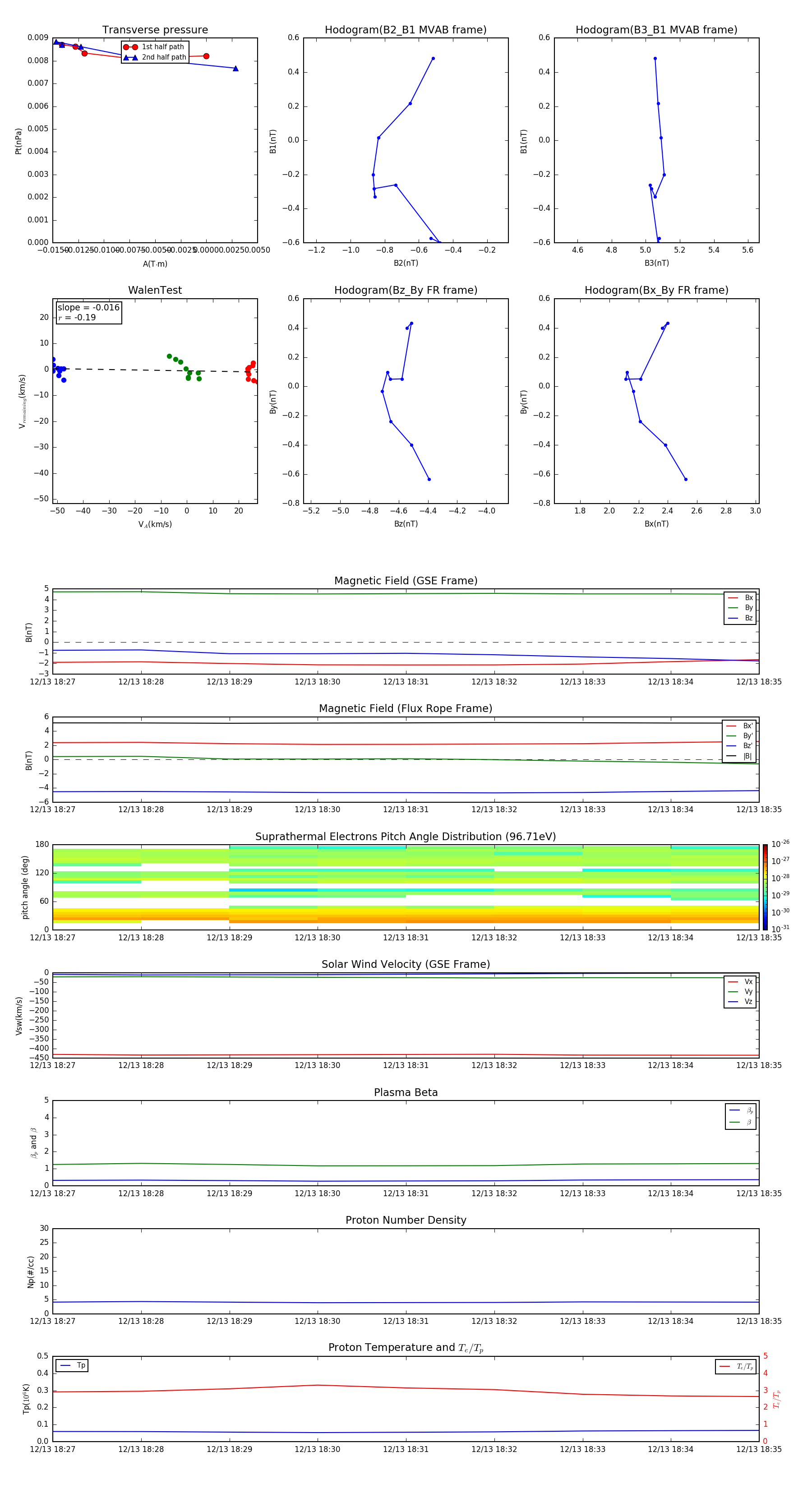Click the red '1st half path' marker at A=0
Image resolution: width=812 pixels, height=1489 pixels.
point(206,56)
